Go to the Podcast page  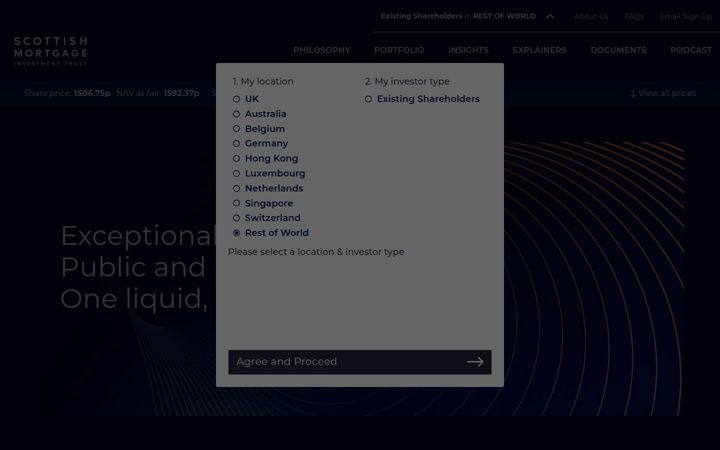[x=691, y=50]
